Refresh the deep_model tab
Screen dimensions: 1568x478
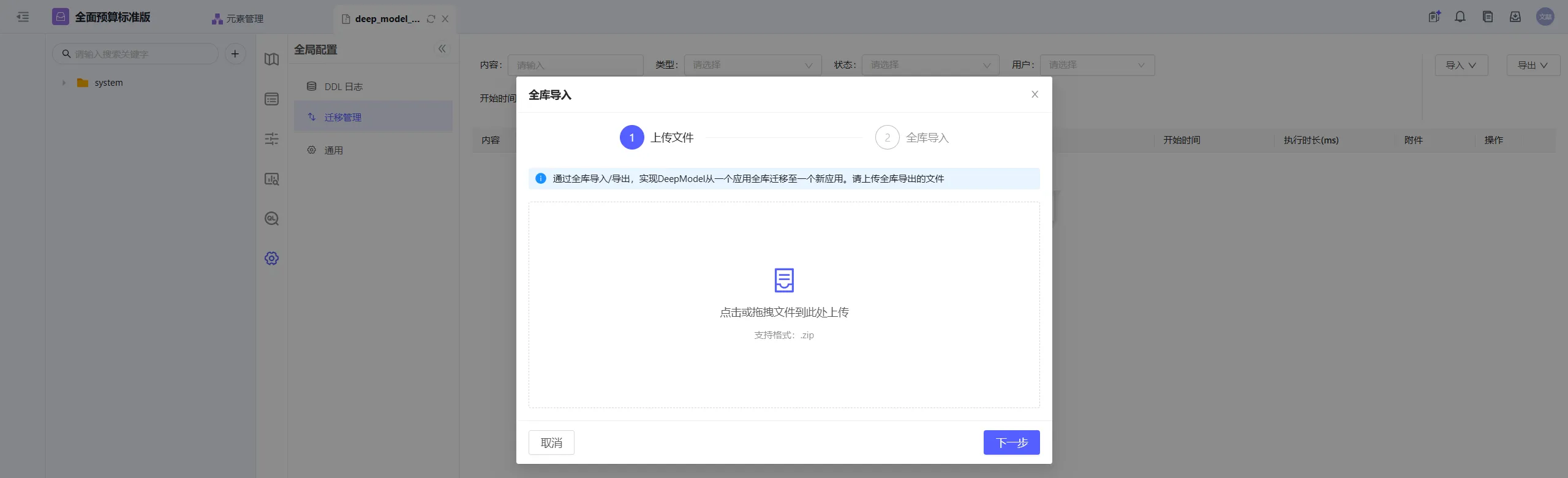tap(431, 19)
